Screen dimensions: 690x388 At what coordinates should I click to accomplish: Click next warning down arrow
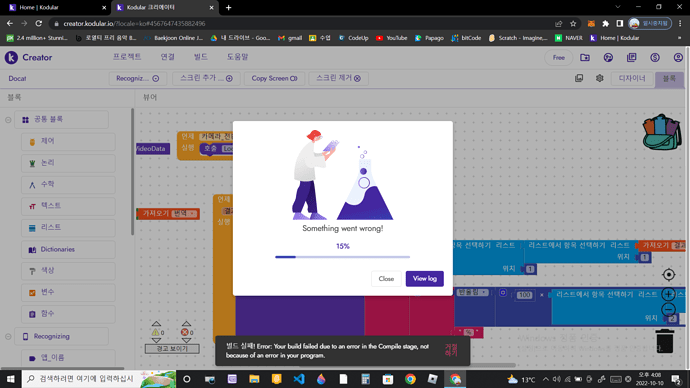[x=156, y=340]
